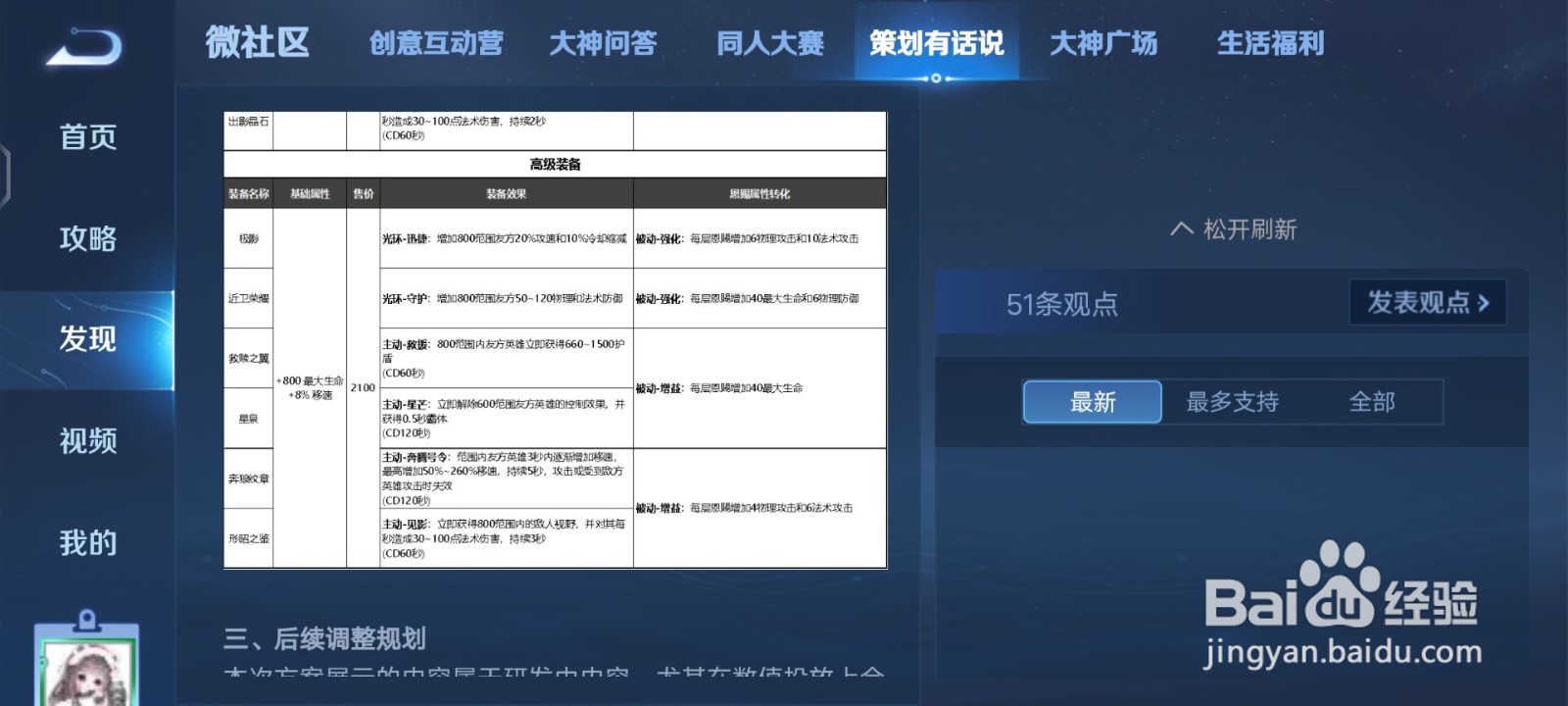Click the 发表观点 button
Image resolution: width=1568 pixels, height=706 pixels.
click(x=1428, y=302)
